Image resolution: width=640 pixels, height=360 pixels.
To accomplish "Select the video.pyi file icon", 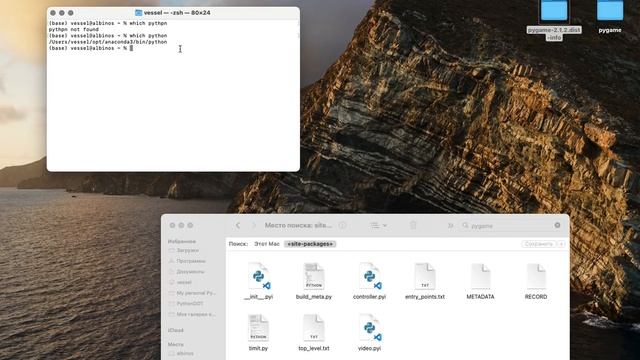I will click(369, 328).
